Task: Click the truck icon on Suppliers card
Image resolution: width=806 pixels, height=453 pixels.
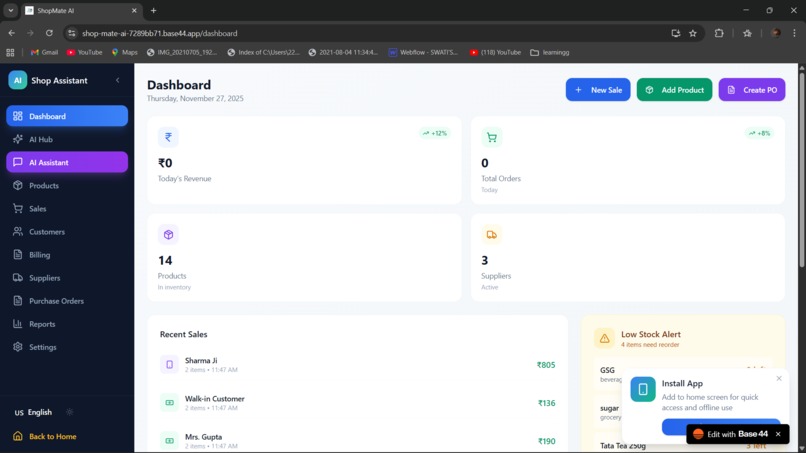Action: coord(491,234)
